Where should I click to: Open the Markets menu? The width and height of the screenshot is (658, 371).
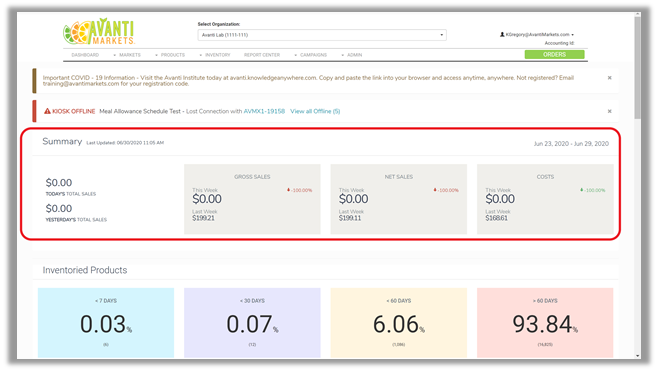click(x=129, y=55)
